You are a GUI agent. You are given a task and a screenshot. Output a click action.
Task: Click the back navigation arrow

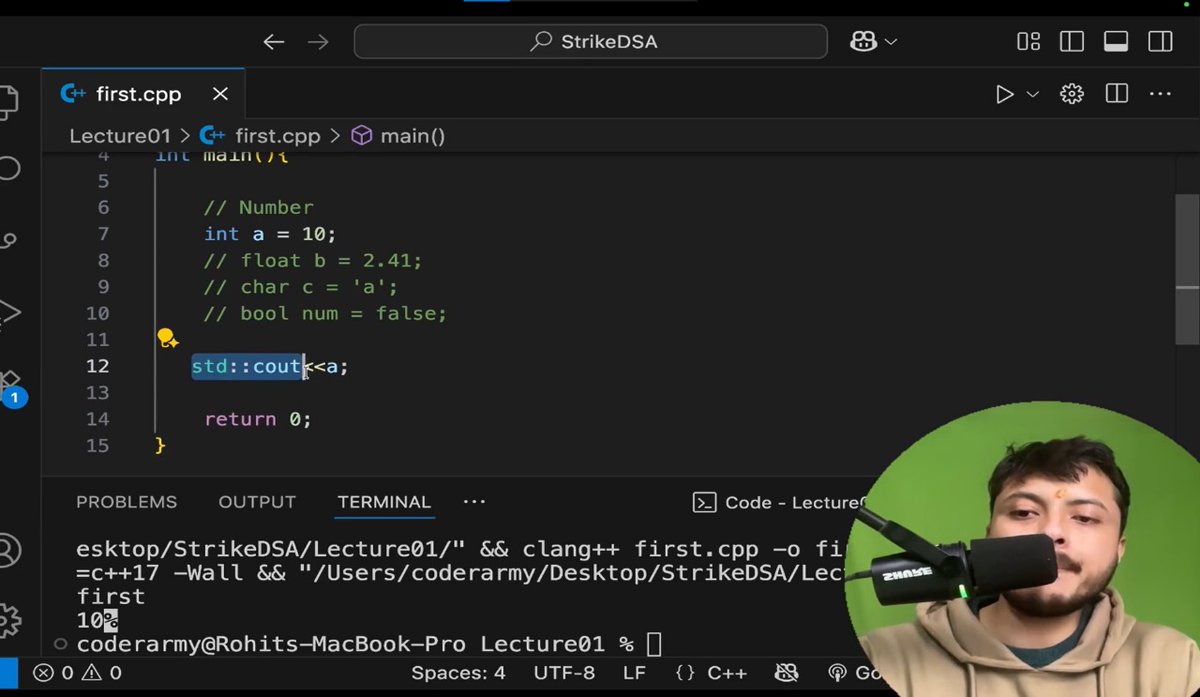pos(273,41)
